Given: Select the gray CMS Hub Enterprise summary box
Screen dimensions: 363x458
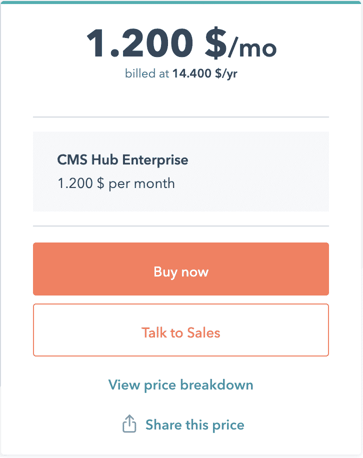Looking at the screenshot, I should click(x=181, y=171).
